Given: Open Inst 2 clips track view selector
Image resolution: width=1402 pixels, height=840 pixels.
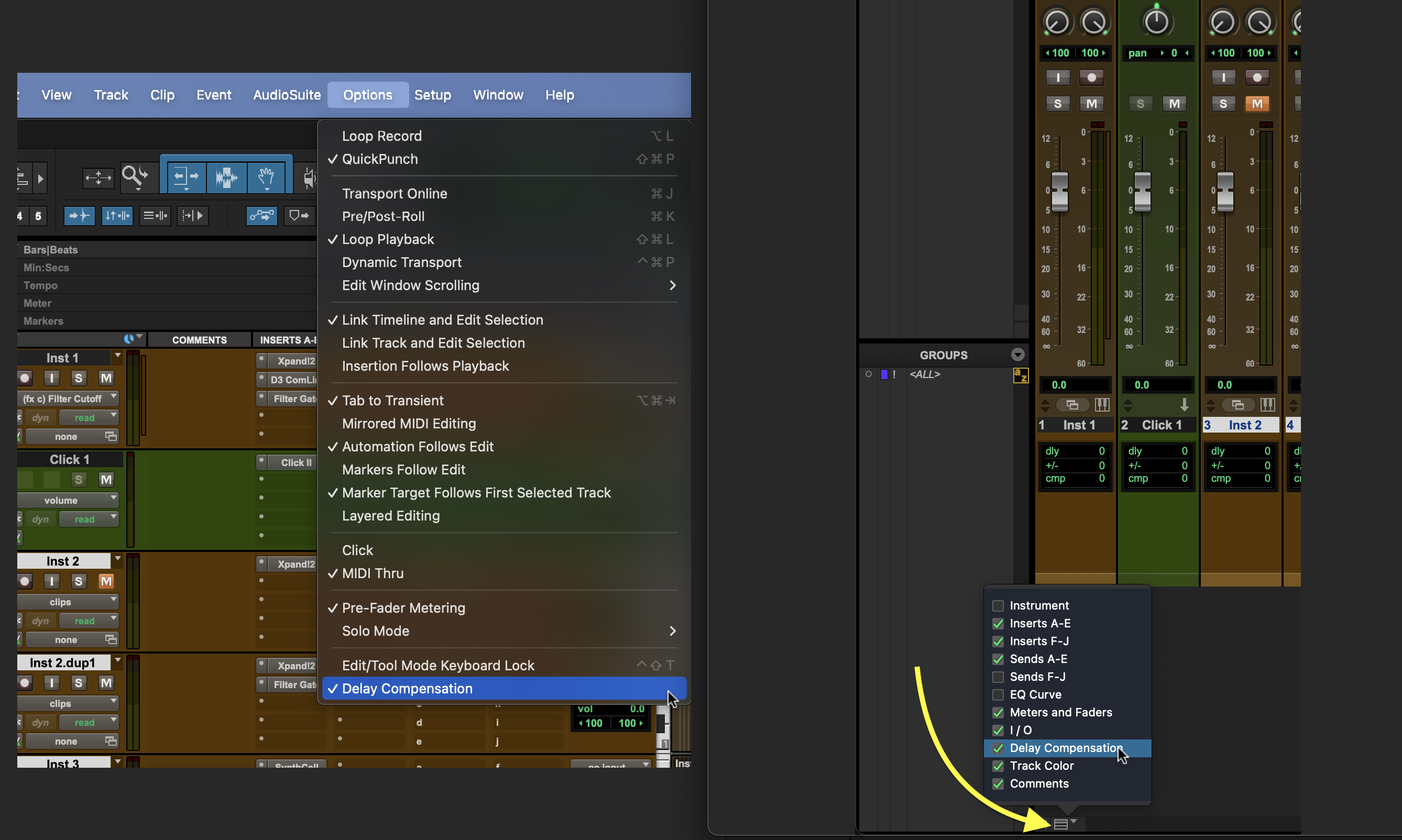Looking at the screenshot, I should [x=68, y=602].
